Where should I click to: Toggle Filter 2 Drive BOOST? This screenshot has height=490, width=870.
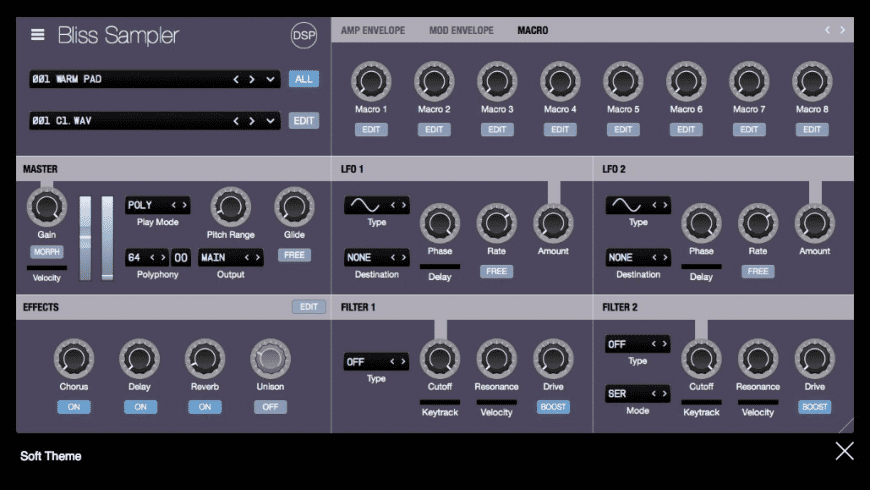815,407
